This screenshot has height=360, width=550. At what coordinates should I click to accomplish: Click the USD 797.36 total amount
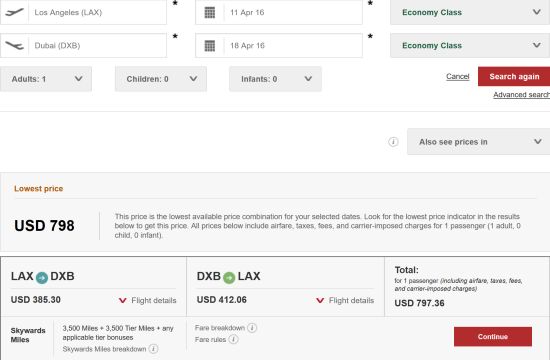(420, 303)
